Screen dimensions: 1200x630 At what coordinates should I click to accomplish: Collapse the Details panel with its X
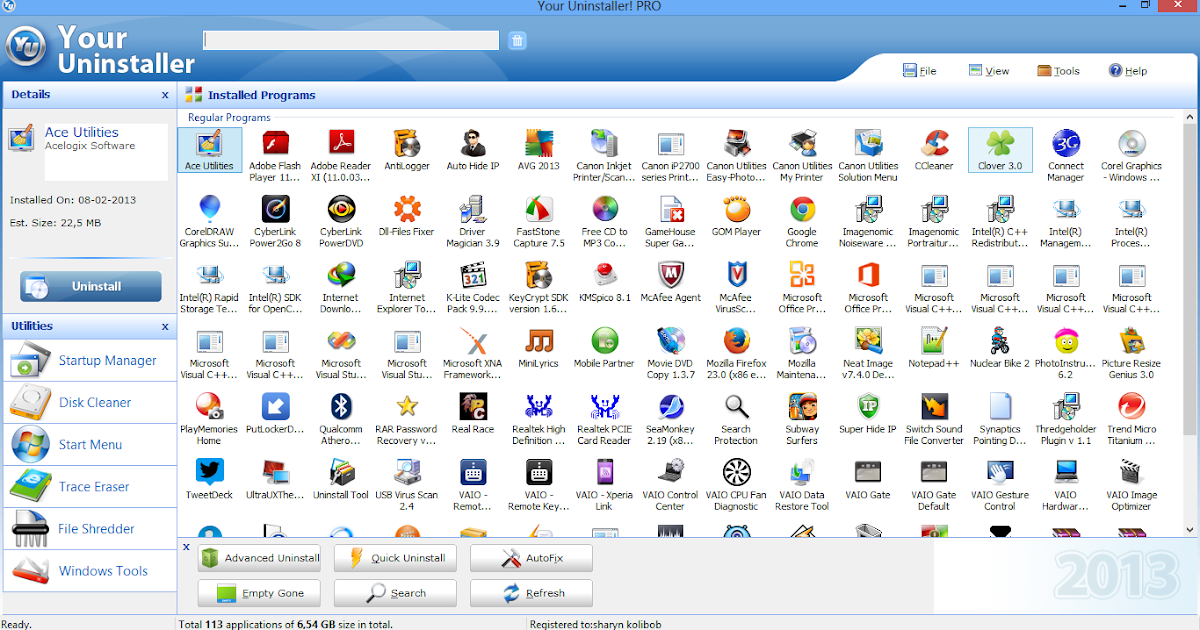(x=165, y=95)
